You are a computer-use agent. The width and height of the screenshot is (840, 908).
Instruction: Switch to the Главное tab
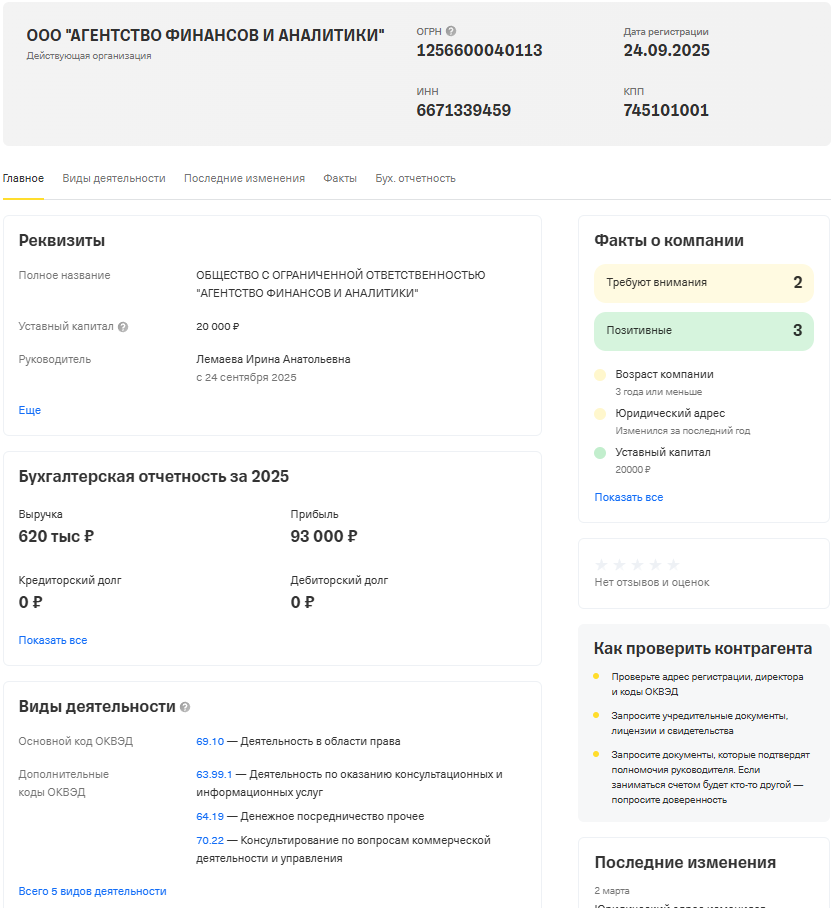pyautogui.click(x=23, y=178)
